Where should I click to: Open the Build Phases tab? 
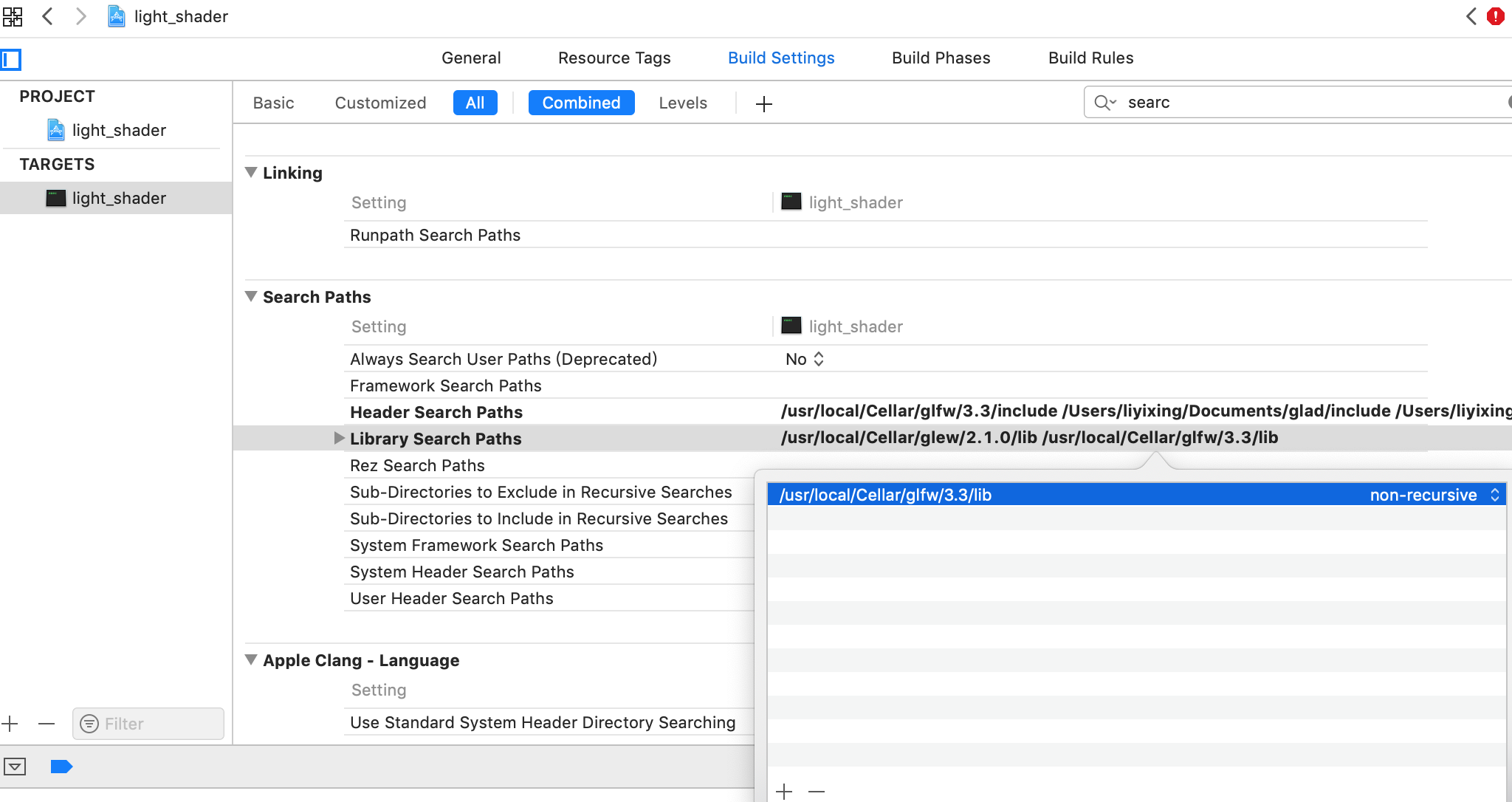[x=941, y=58]
